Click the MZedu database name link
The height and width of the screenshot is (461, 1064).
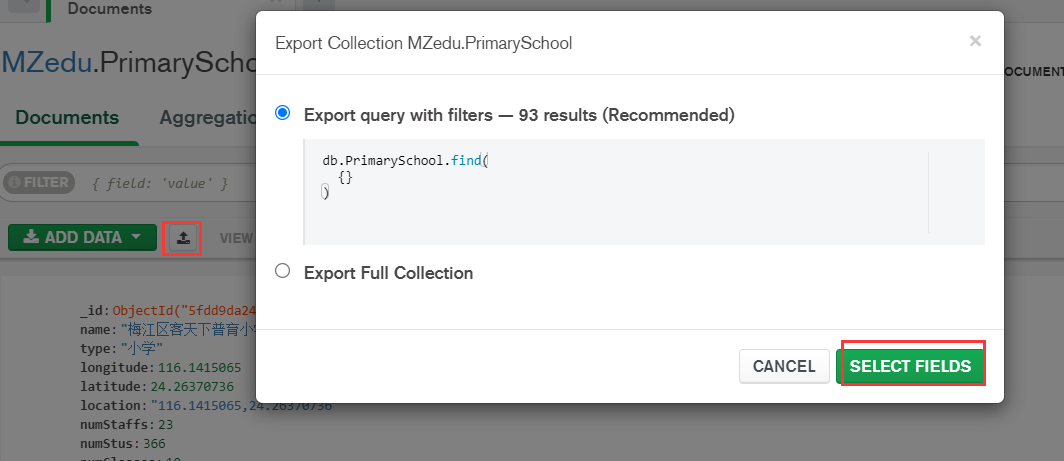click(x=46, y=62)
